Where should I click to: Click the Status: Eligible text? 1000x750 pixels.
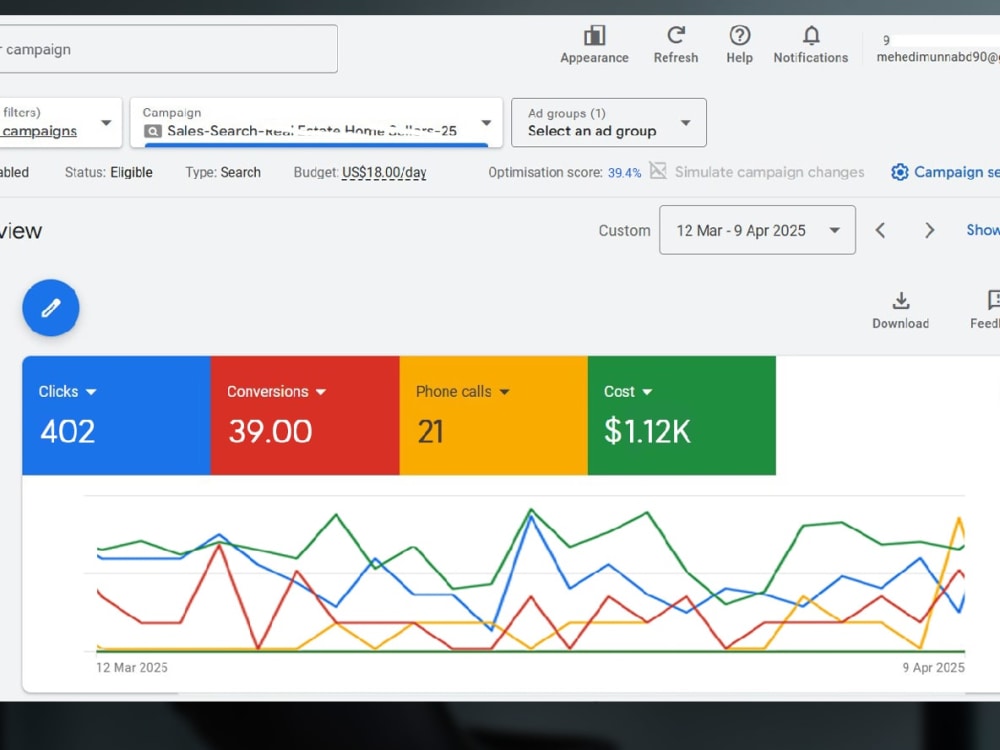[x=108, y=173]
